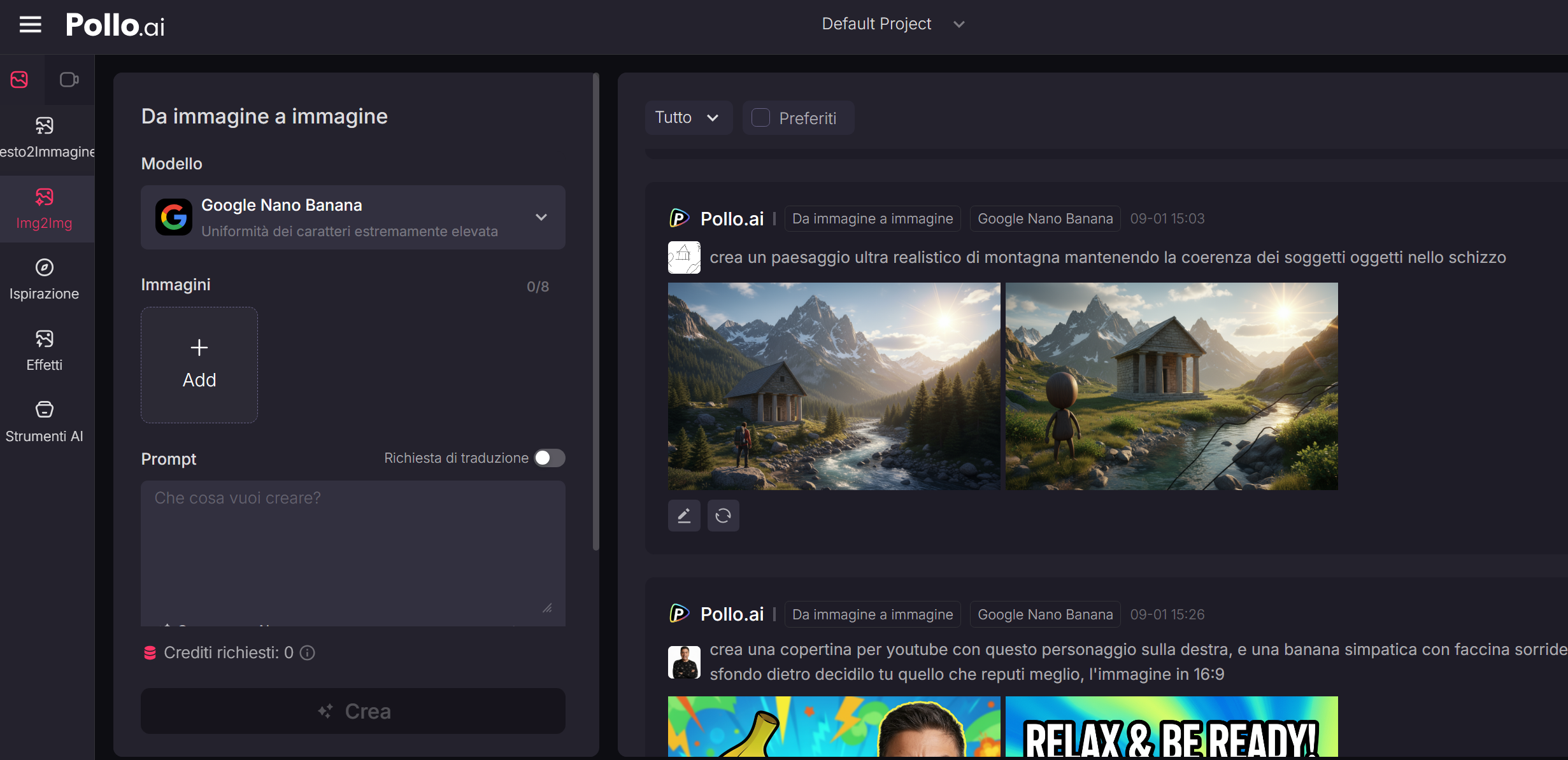The image size is (1568, 760).
Task: Open the second mountain result with wooden figure
Action: (x=1172, y=386)
